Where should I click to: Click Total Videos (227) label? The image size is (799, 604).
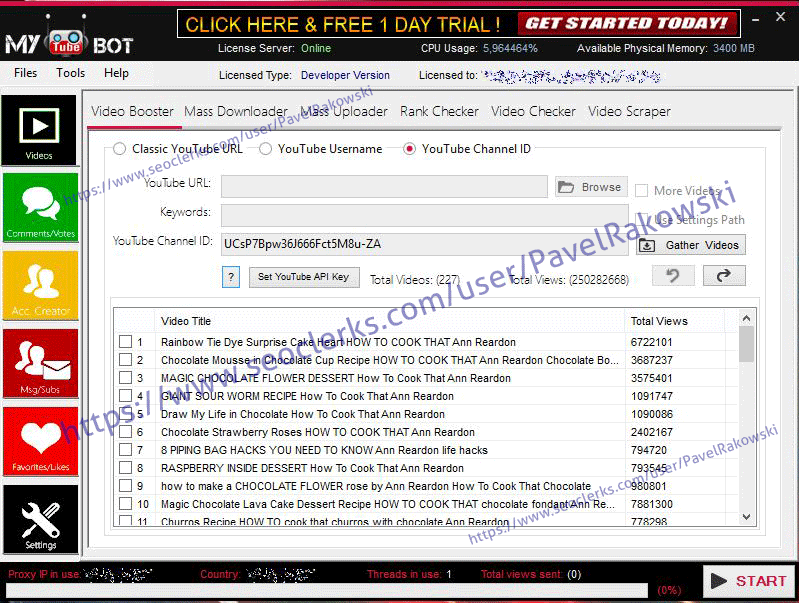pyautogui.click(x=415, y=280)
